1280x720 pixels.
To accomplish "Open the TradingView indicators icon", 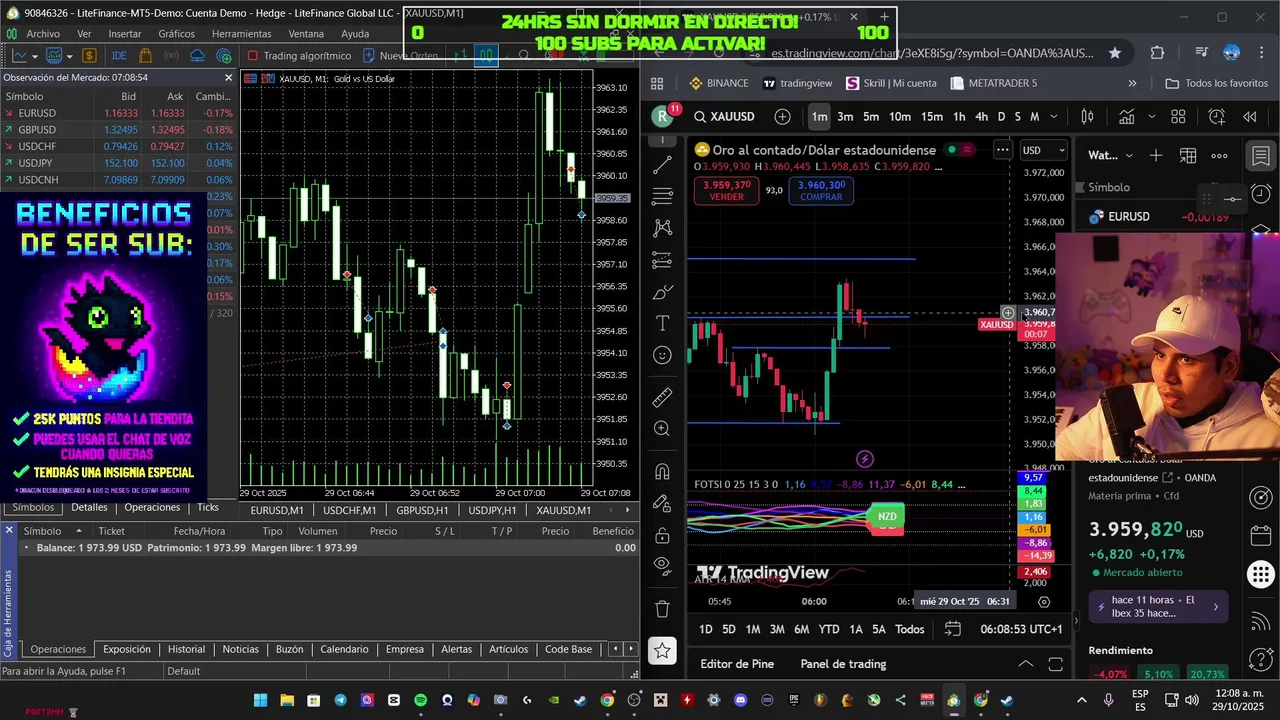I will click(x=1126, y=117).
